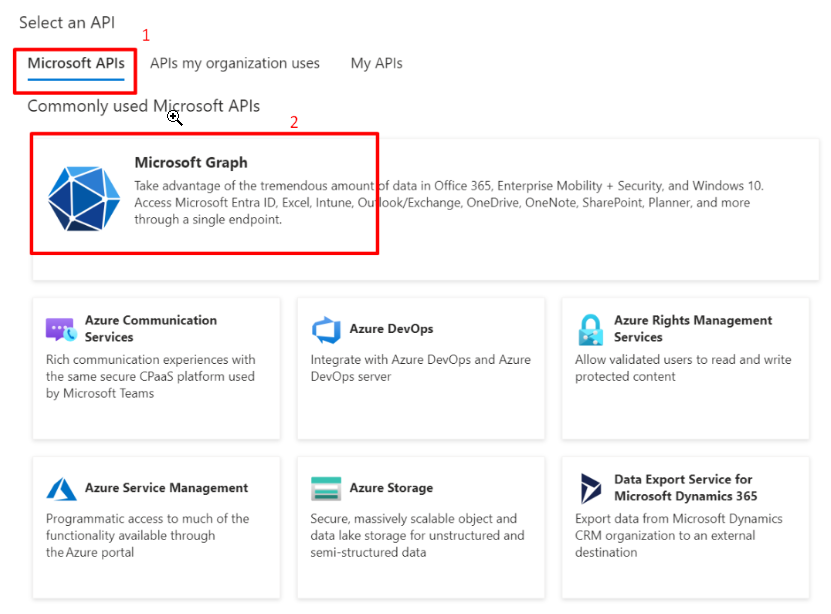Choose the Azure Storage heading
831x614 pixels.
tap(391, 488)
